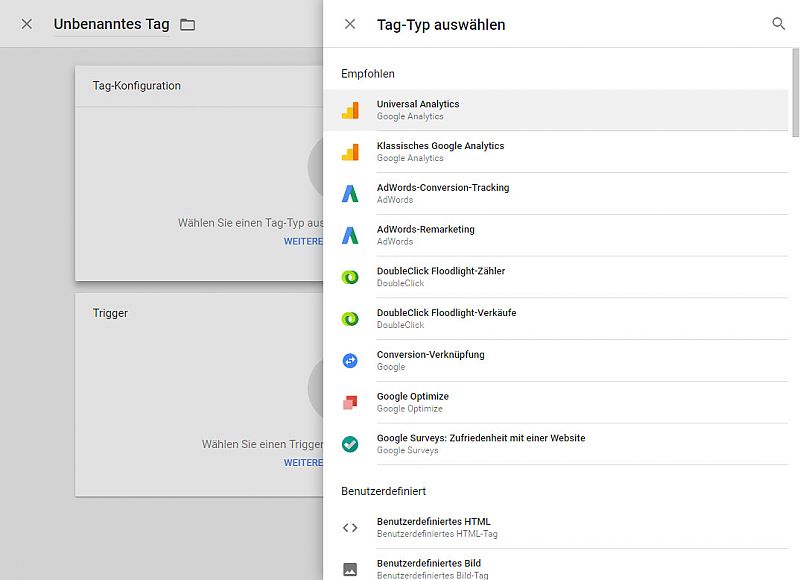Click the tag type list scrollbar
Screen dimensions: 800x580
point(795,93)
